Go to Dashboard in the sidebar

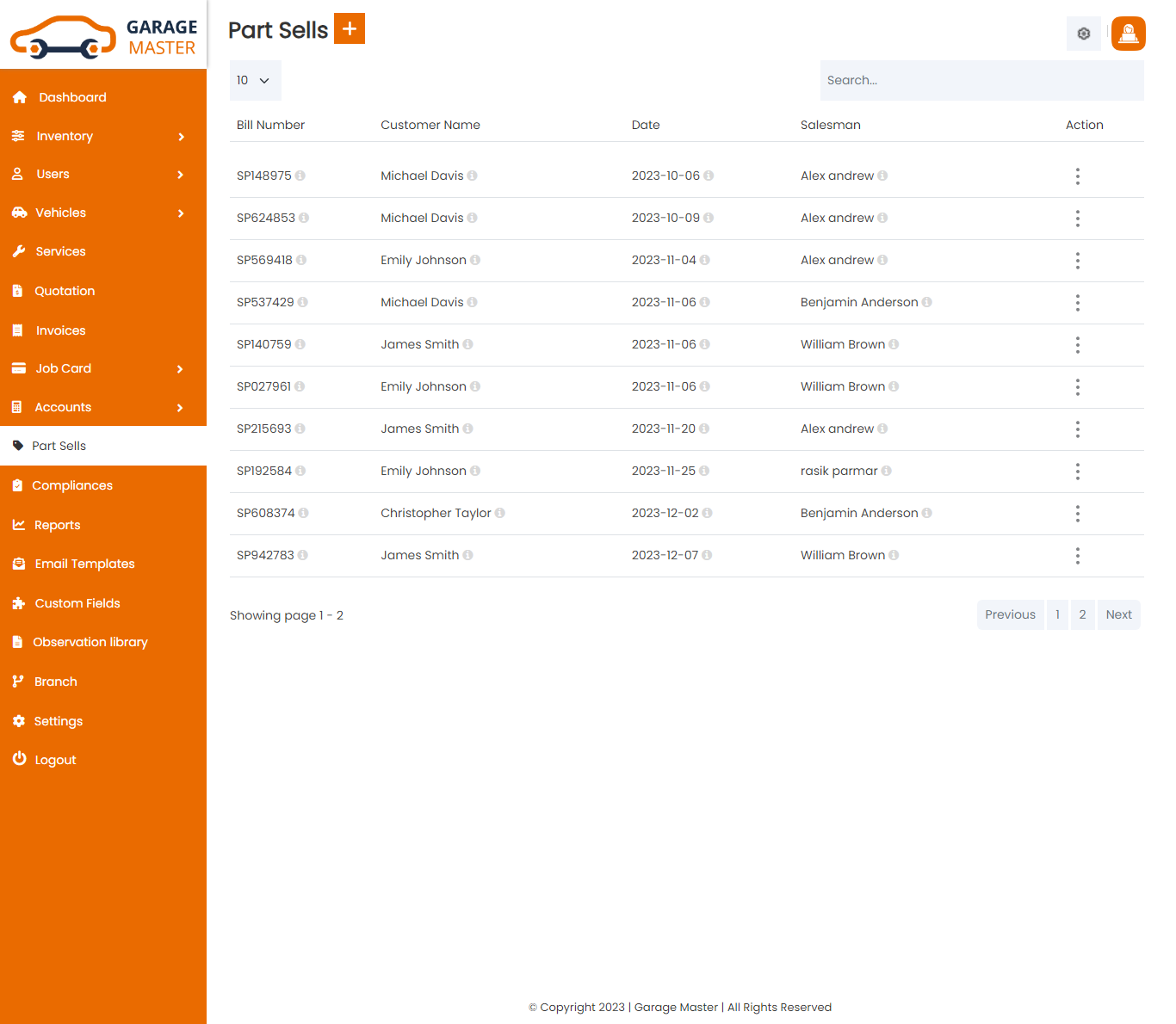click(x=72, y=97)
